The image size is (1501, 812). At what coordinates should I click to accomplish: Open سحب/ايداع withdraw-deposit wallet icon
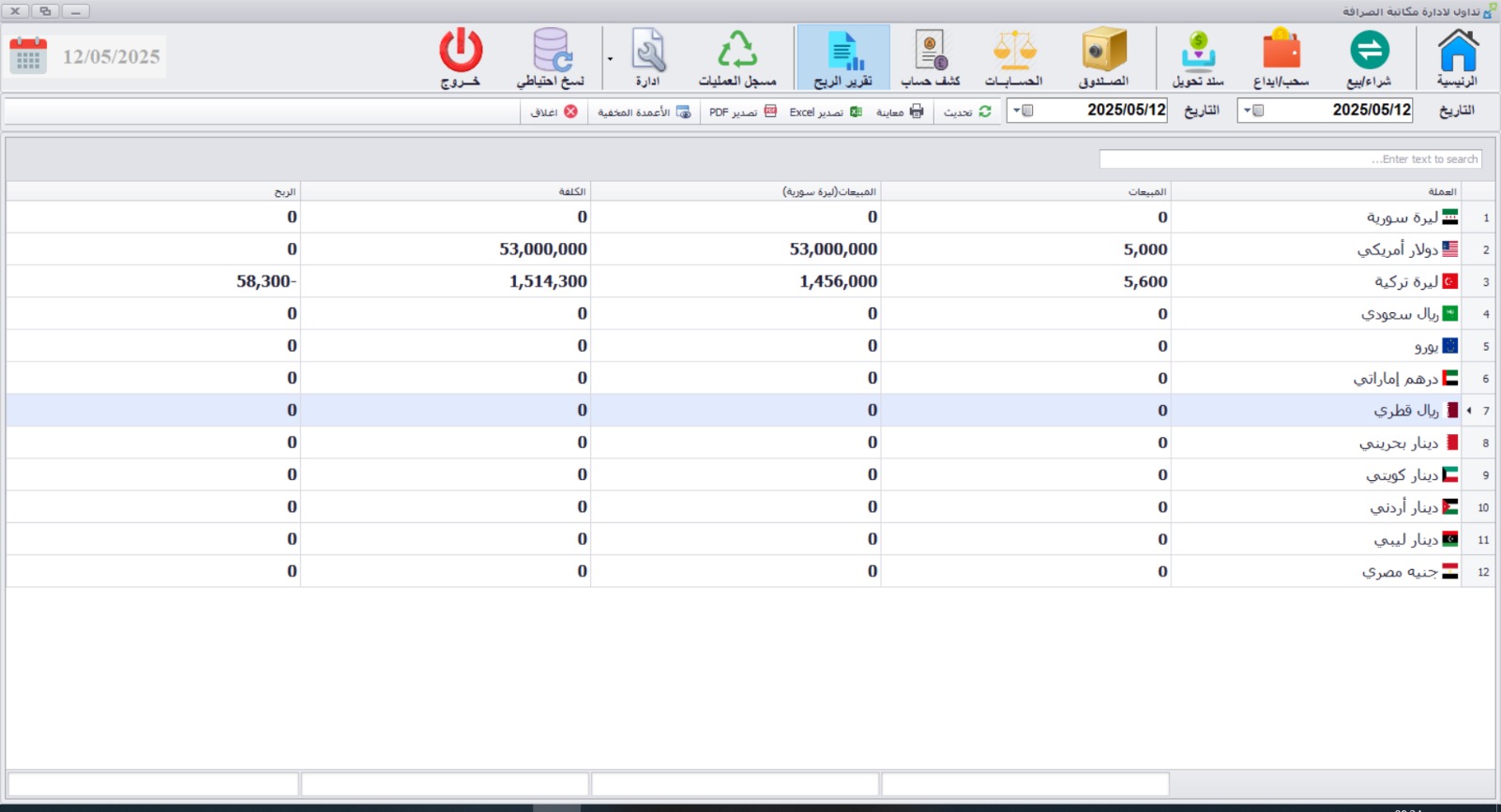pos(1281,57)
